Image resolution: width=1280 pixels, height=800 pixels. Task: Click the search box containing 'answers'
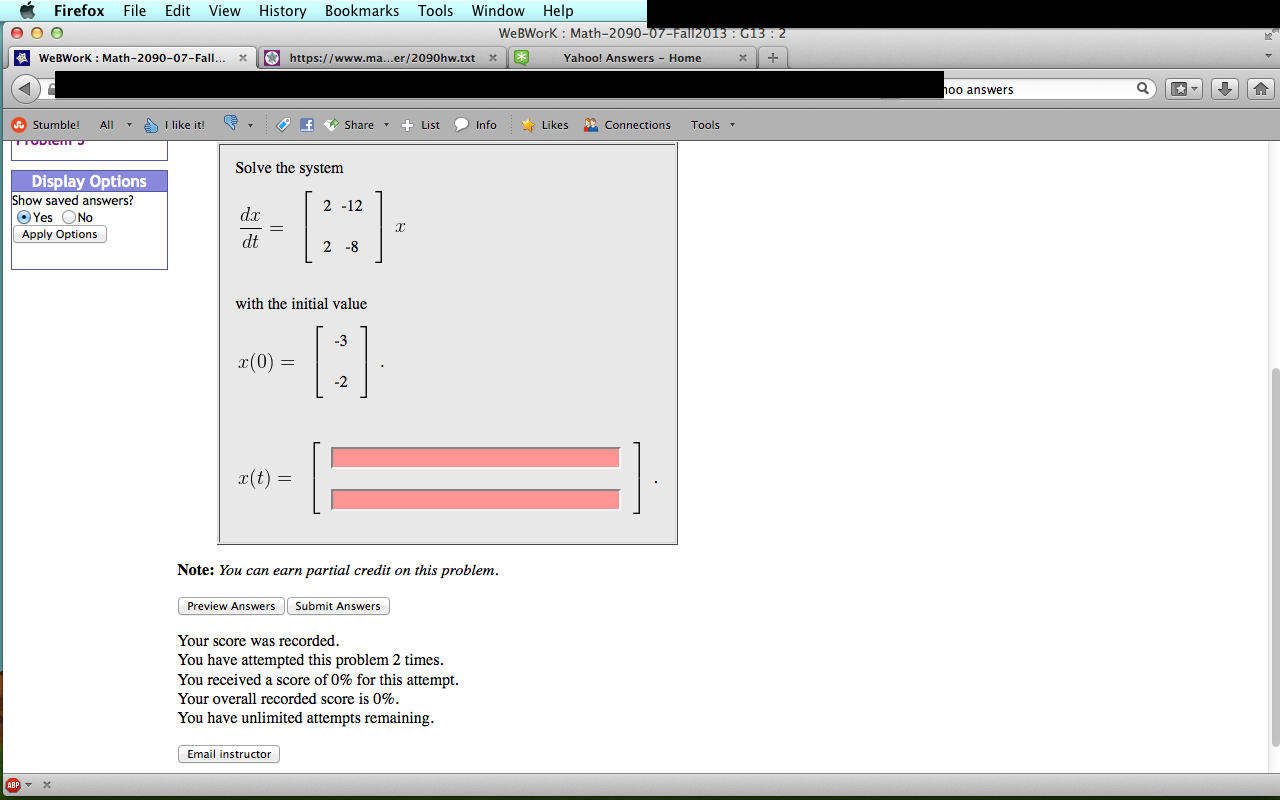coord(1038,89)
